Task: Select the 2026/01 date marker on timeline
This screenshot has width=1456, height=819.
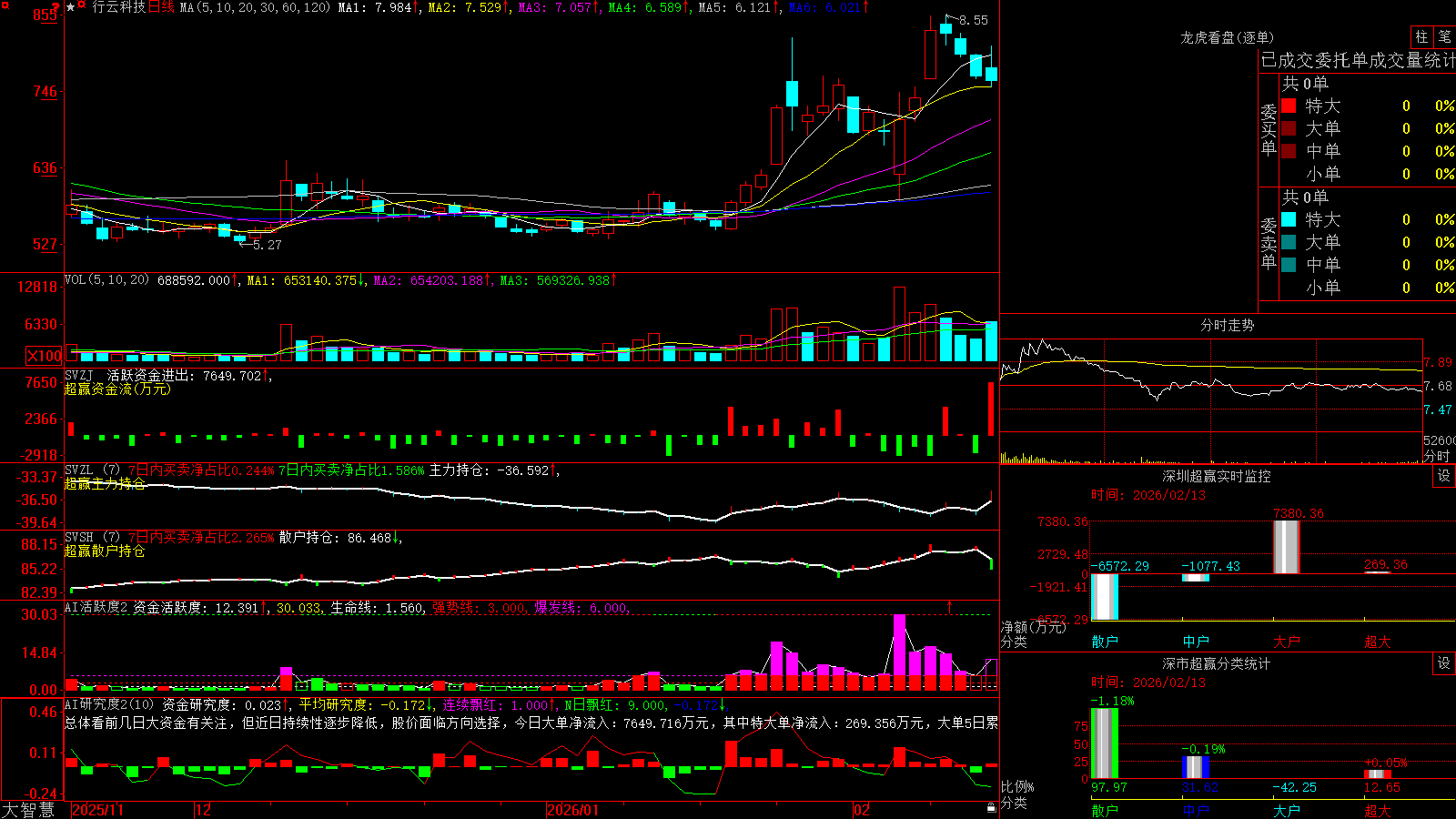Action: point(572,810)
